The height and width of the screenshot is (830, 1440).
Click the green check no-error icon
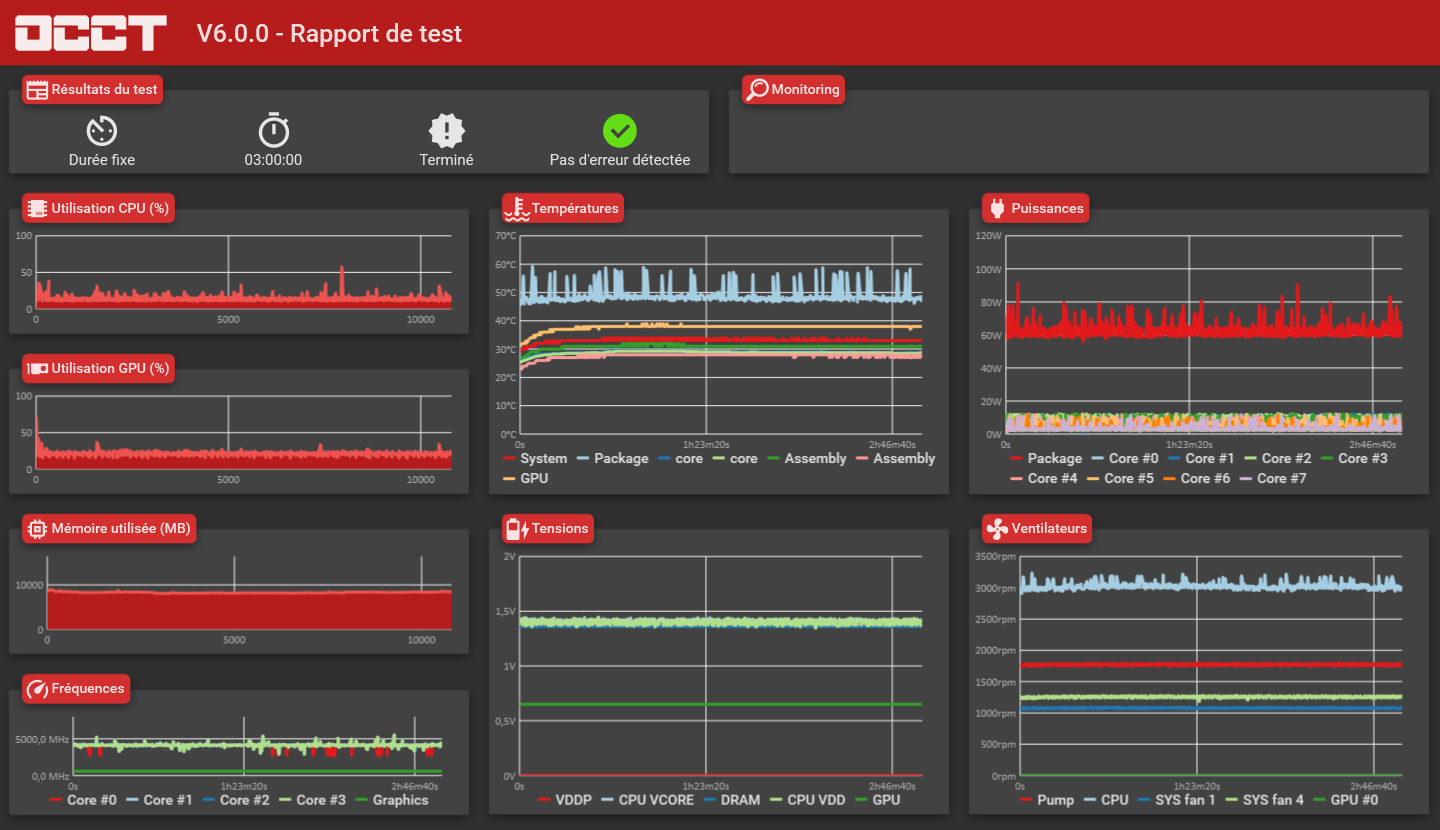pos(620,130)
